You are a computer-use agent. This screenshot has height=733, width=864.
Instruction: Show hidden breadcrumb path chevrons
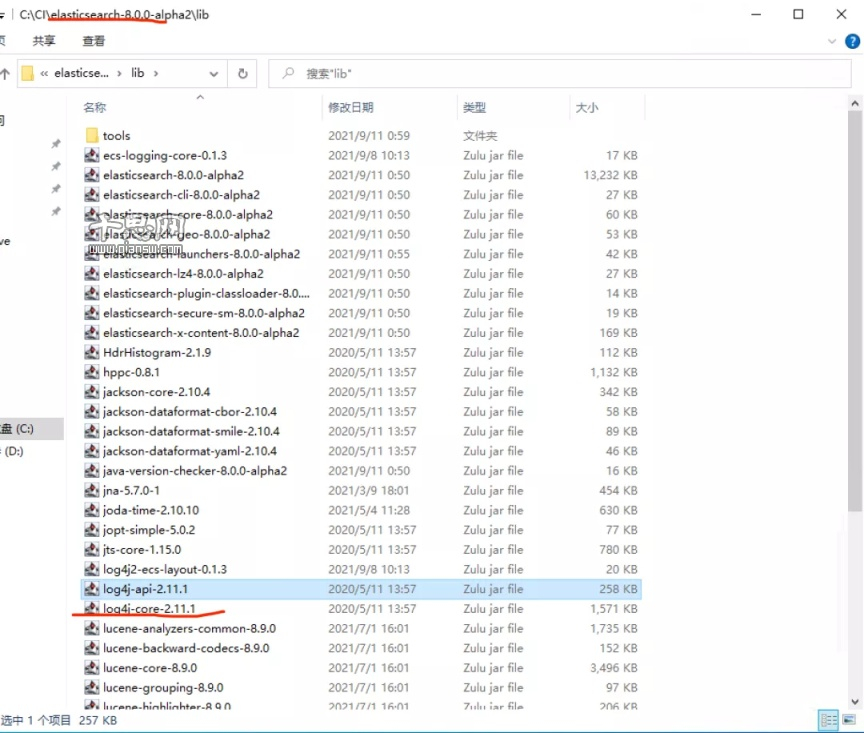pos(44,73)
